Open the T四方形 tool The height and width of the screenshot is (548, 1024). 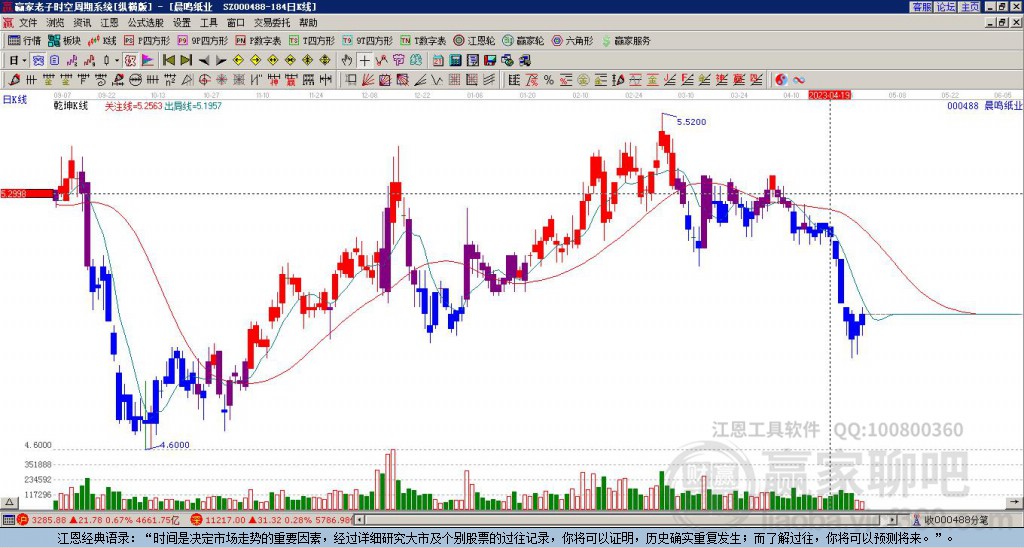tap(312, 40)
